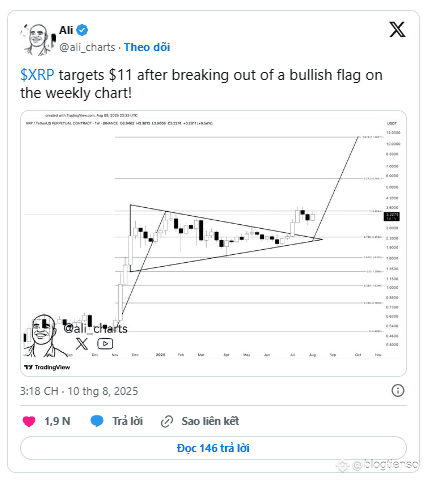Click the blue reply bubble icon
Screen dimensions: 426x482
click(97, 421)
